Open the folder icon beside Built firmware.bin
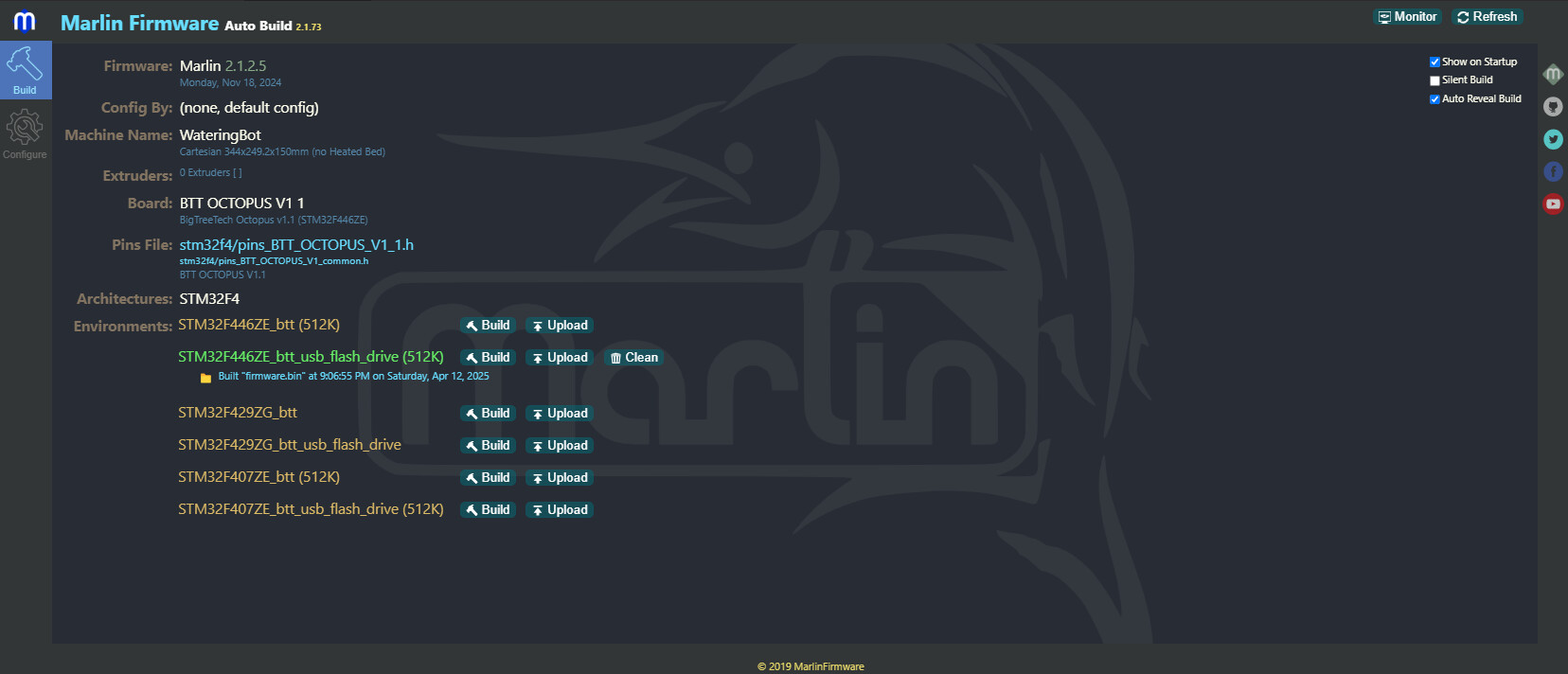The width and height of the screenshot is (1568, 674). coord(205,378)
